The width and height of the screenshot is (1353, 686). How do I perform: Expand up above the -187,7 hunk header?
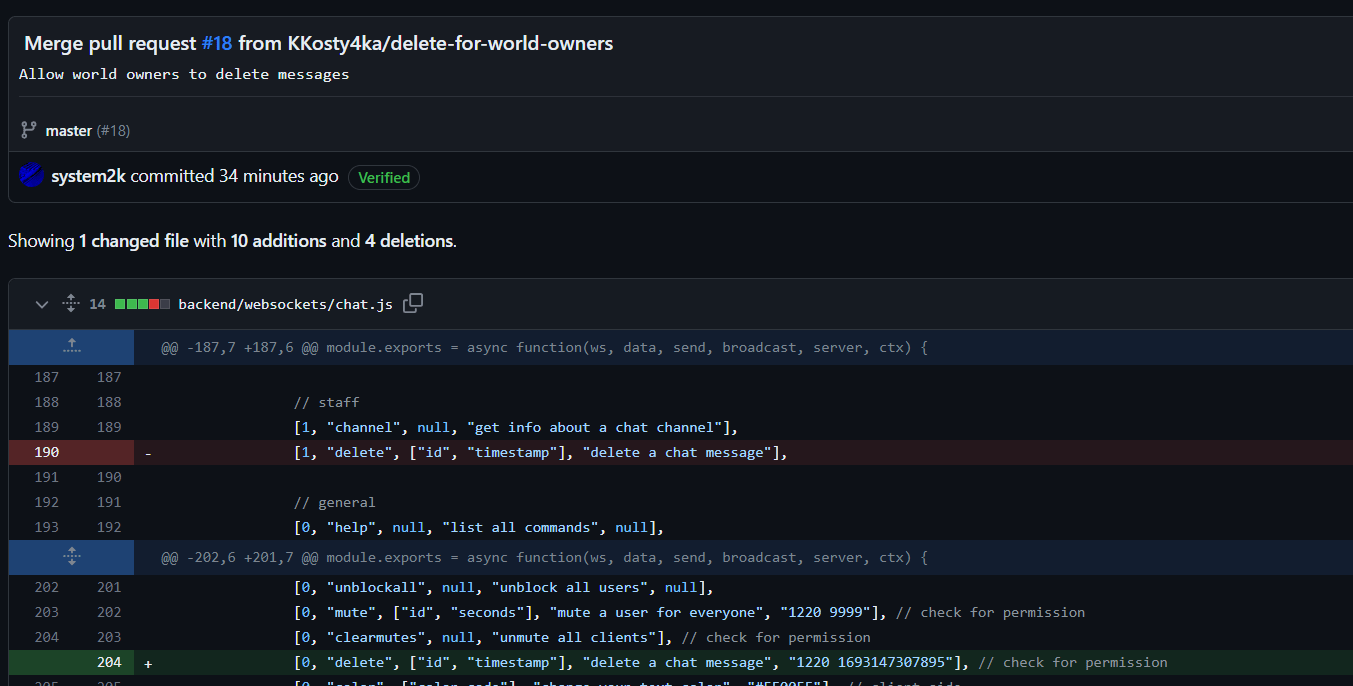(x=71, y=347)
